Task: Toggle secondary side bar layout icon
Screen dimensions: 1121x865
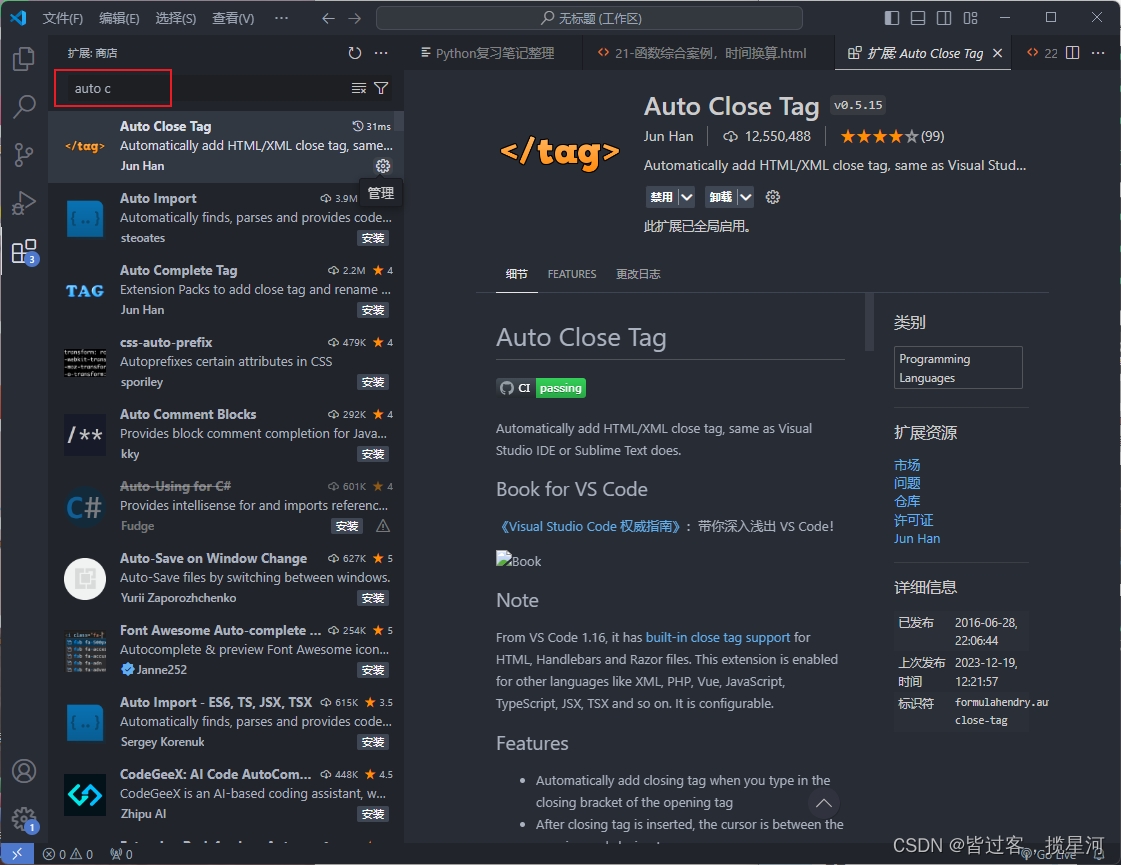Action: coord(944,18)
